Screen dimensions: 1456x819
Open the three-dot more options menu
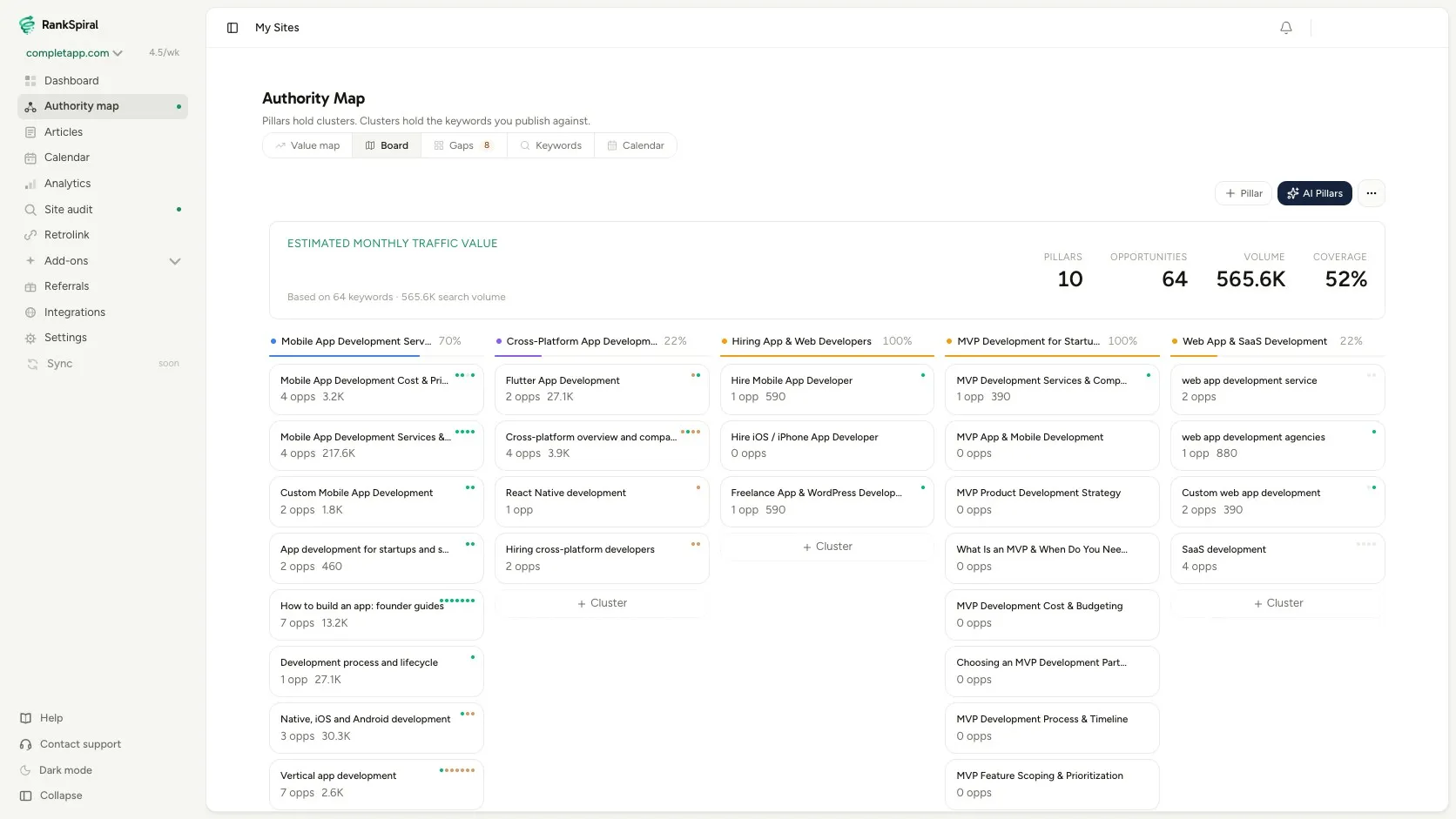[x=1372, y=193]
